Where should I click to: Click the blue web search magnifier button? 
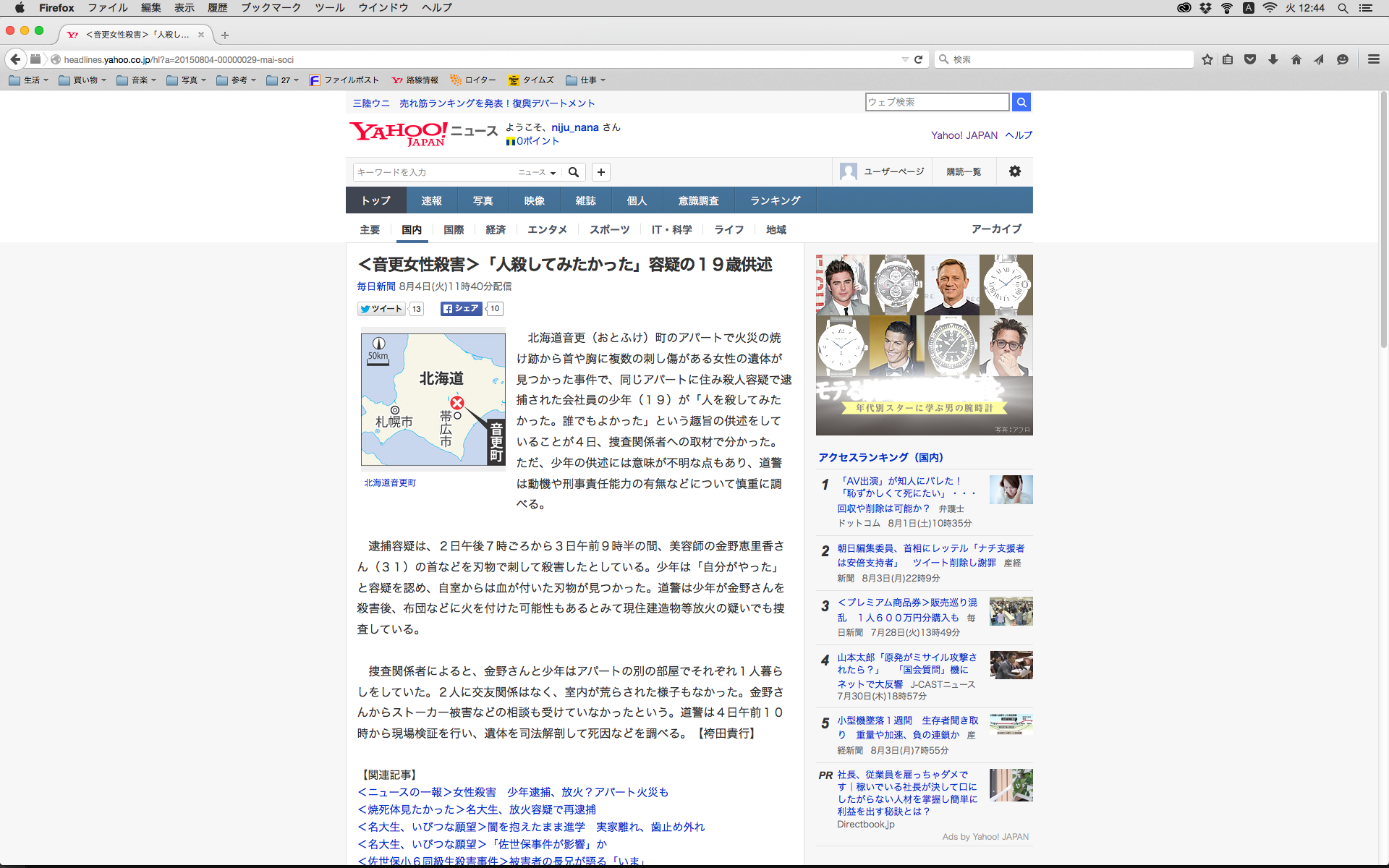[1021, 102]
